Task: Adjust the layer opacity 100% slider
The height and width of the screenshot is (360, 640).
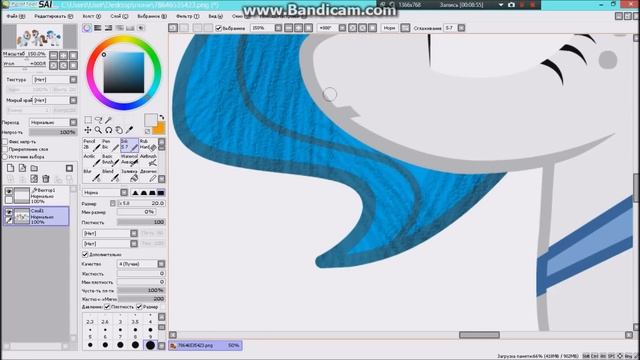Action: tap(53, 132)
